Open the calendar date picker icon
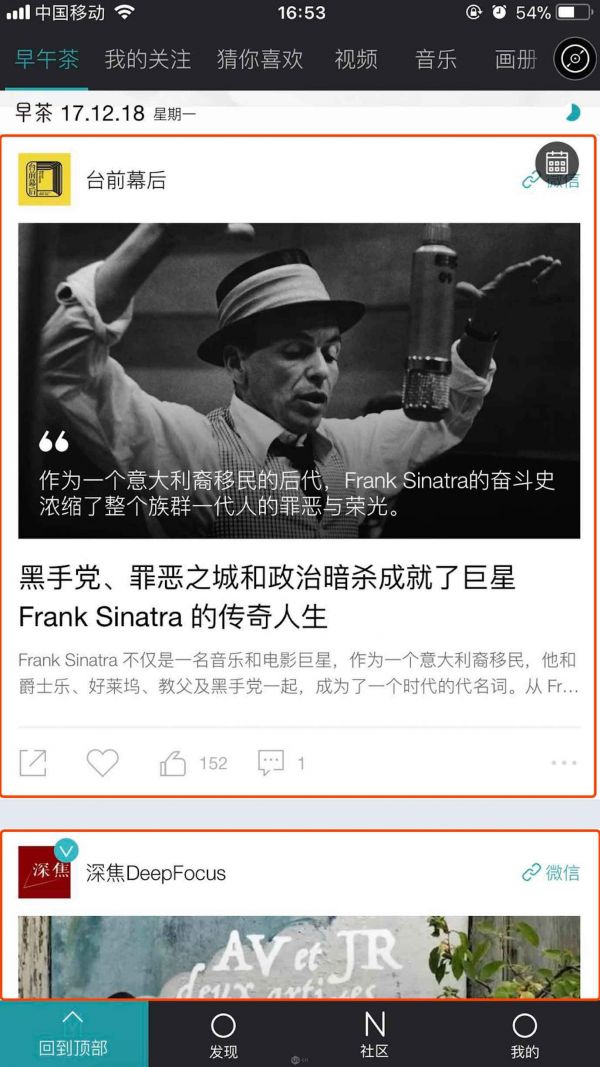The image size is (600, 1067). point(556,163)
